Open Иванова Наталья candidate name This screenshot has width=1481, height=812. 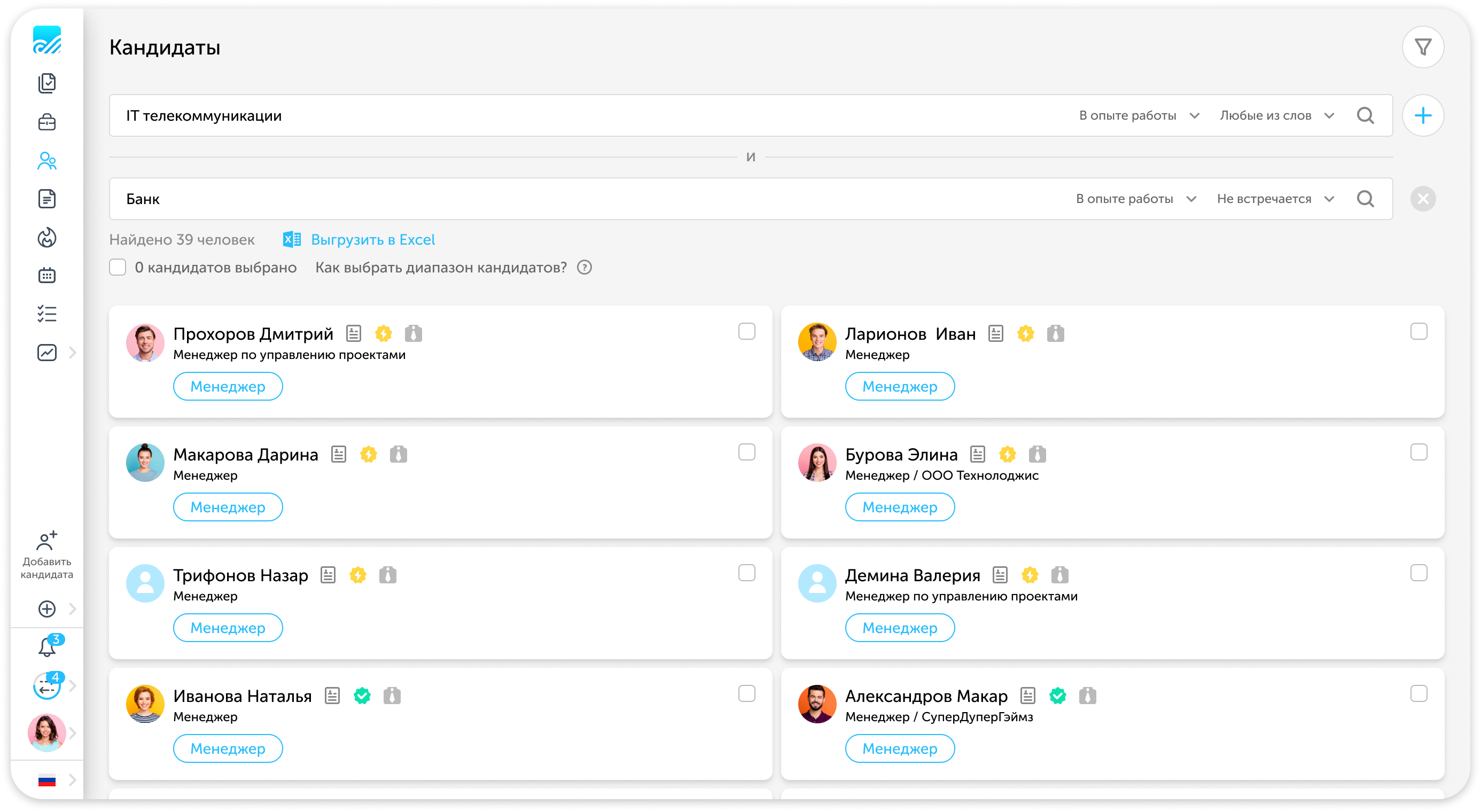242,696
